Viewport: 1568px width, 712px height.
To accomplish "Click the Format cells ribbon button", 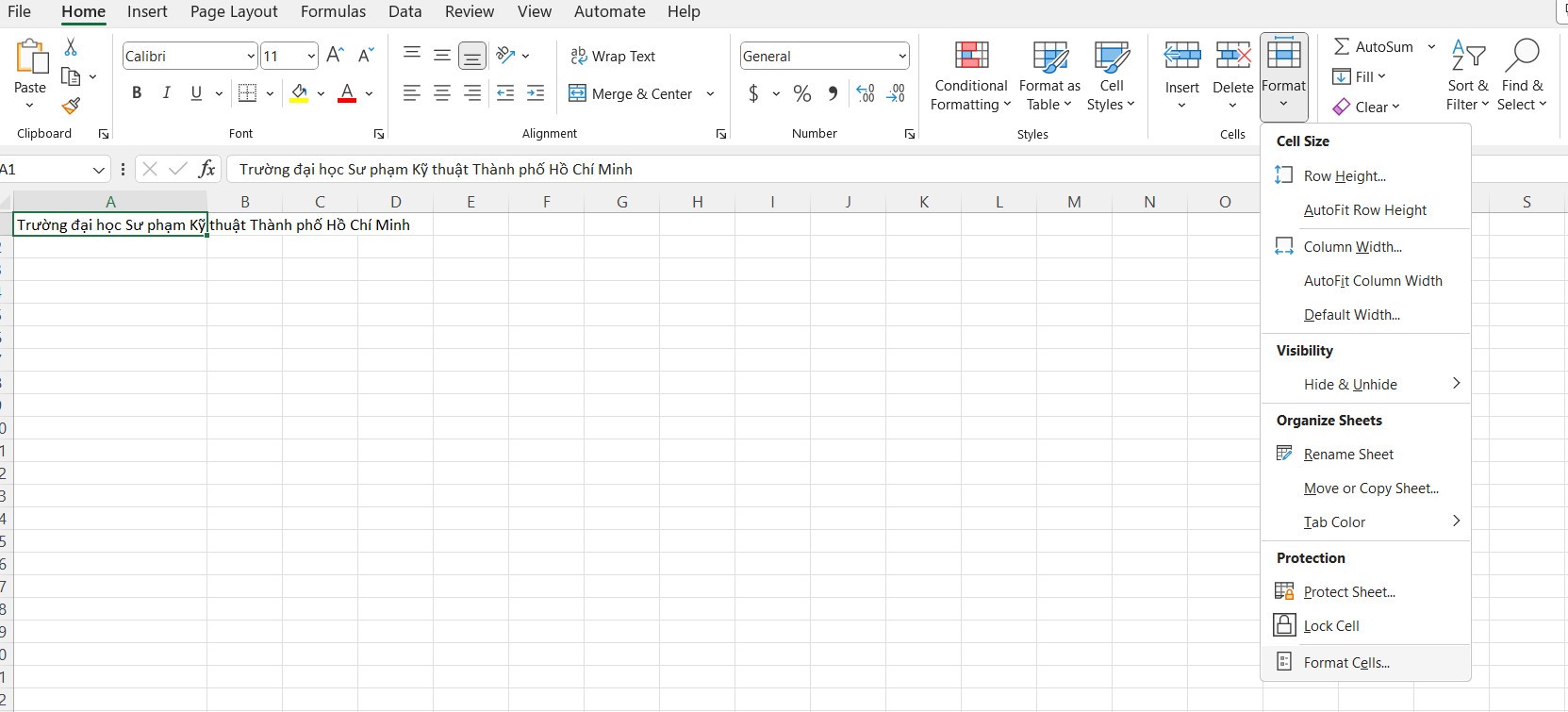I will point(1284,76).
